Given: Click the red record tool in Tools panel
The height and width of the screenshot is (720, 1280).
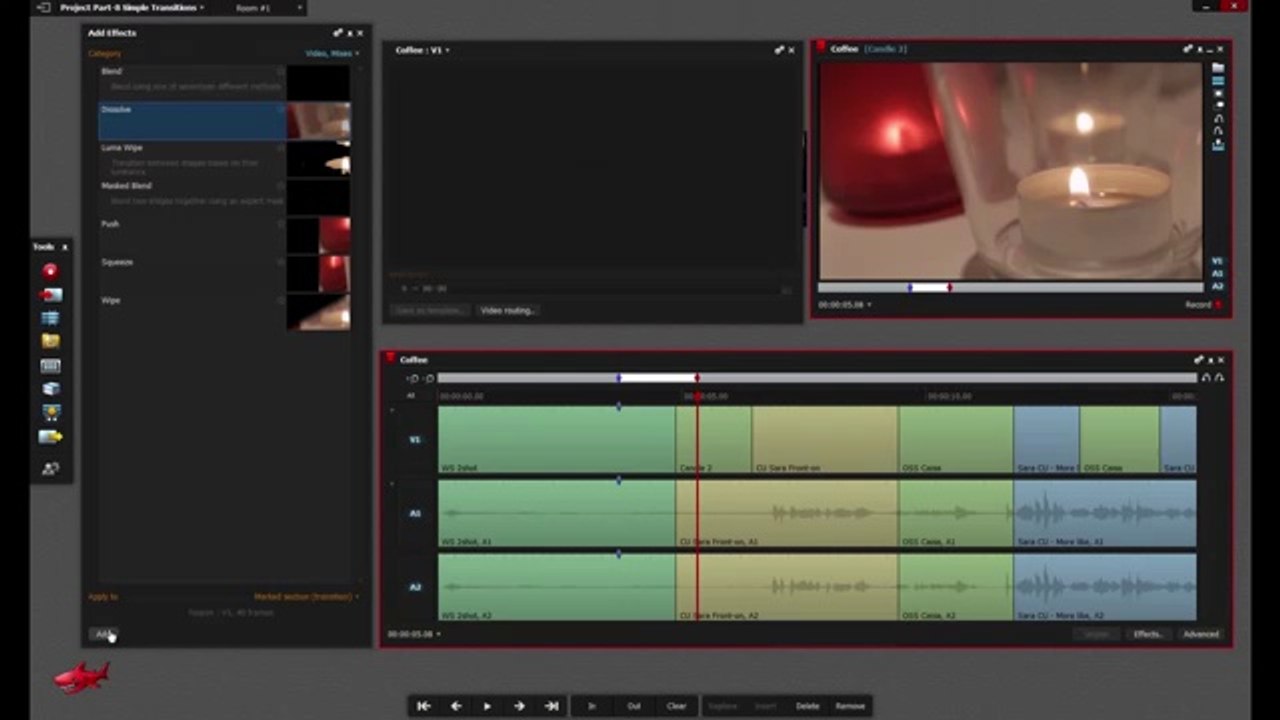Looking at the screenshot, I should [50, 271].
